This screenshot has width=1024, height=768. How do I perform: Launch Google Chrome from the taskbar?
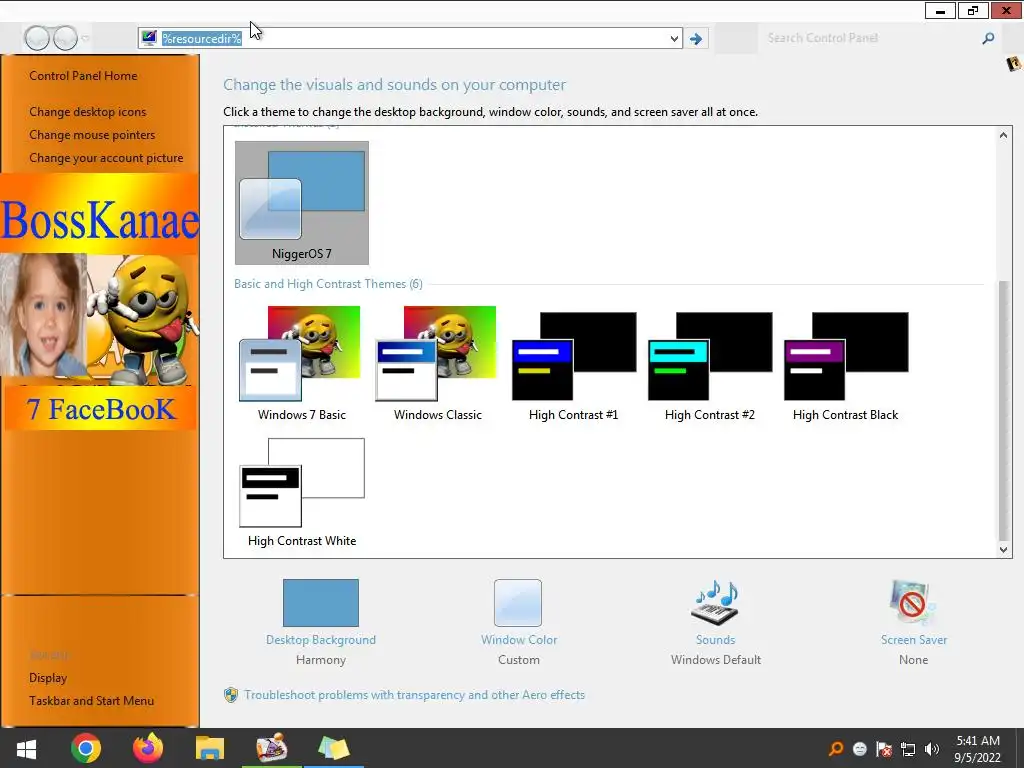86,748
